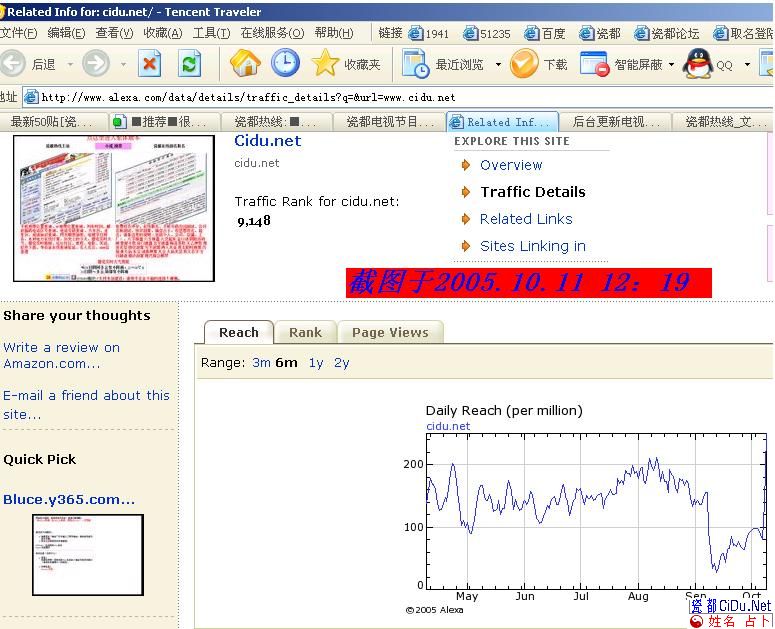Click the green Refresh page icon
This screenshot has width=775, height=629.
point(189,65)
